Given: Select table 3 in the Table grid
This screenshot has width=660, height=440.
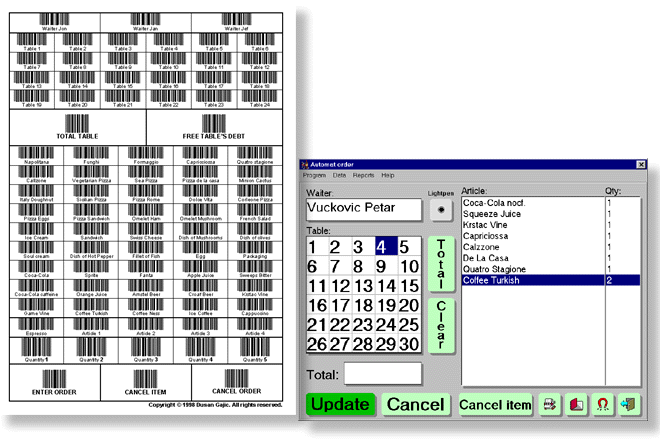Looking at the screenshot, I should click(363, 247).
